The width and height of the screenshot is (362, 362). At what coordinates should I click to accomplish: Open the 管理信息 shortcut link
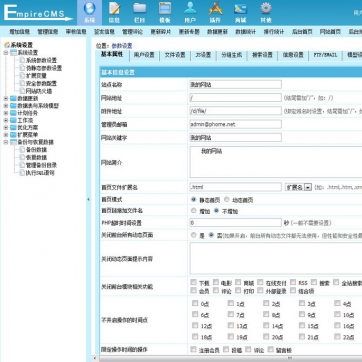[48, 32]
